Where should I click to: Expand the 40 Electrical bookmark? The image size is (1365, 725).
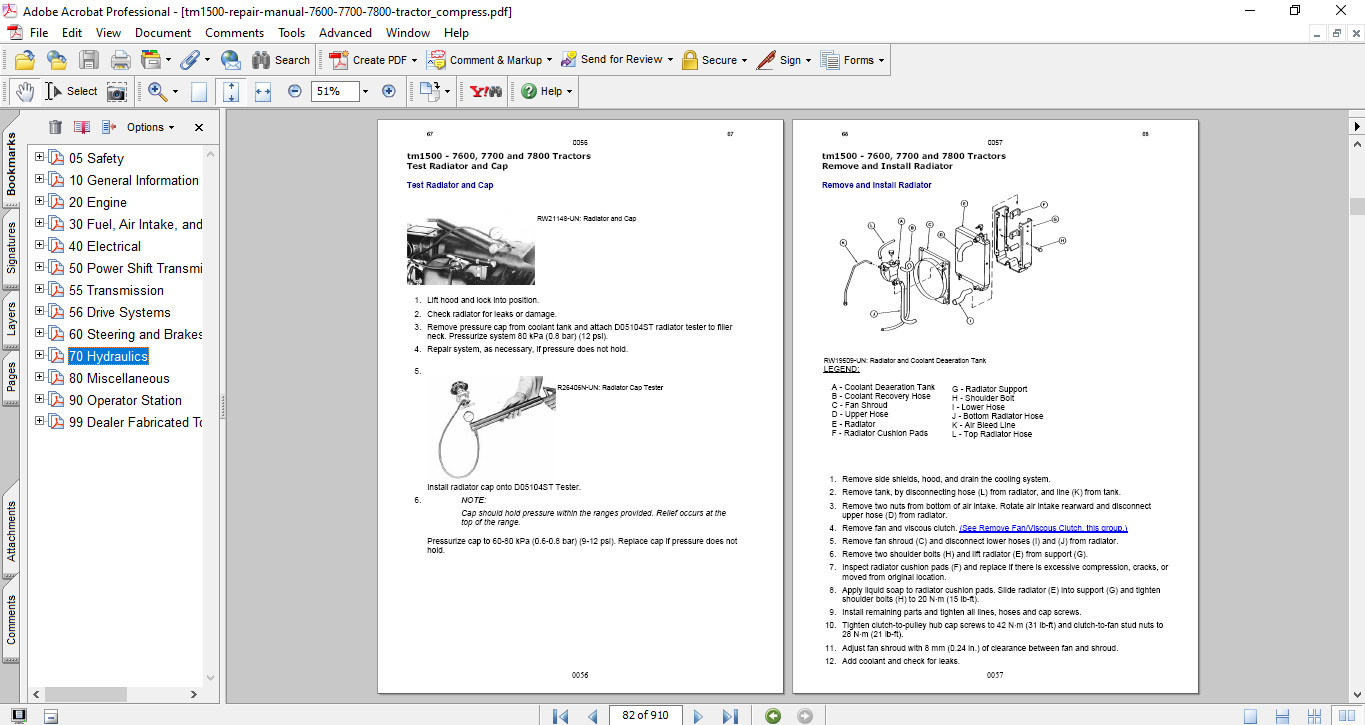37,245
